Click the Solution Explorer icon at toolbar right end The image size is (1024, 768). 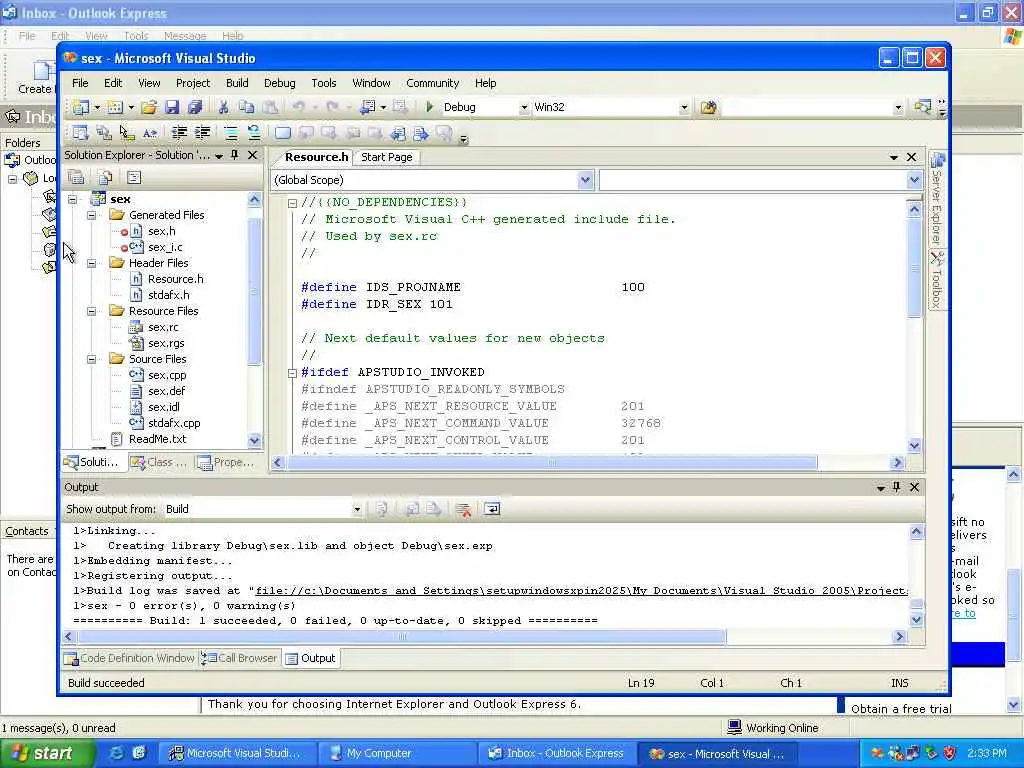(x=922, y=106)
